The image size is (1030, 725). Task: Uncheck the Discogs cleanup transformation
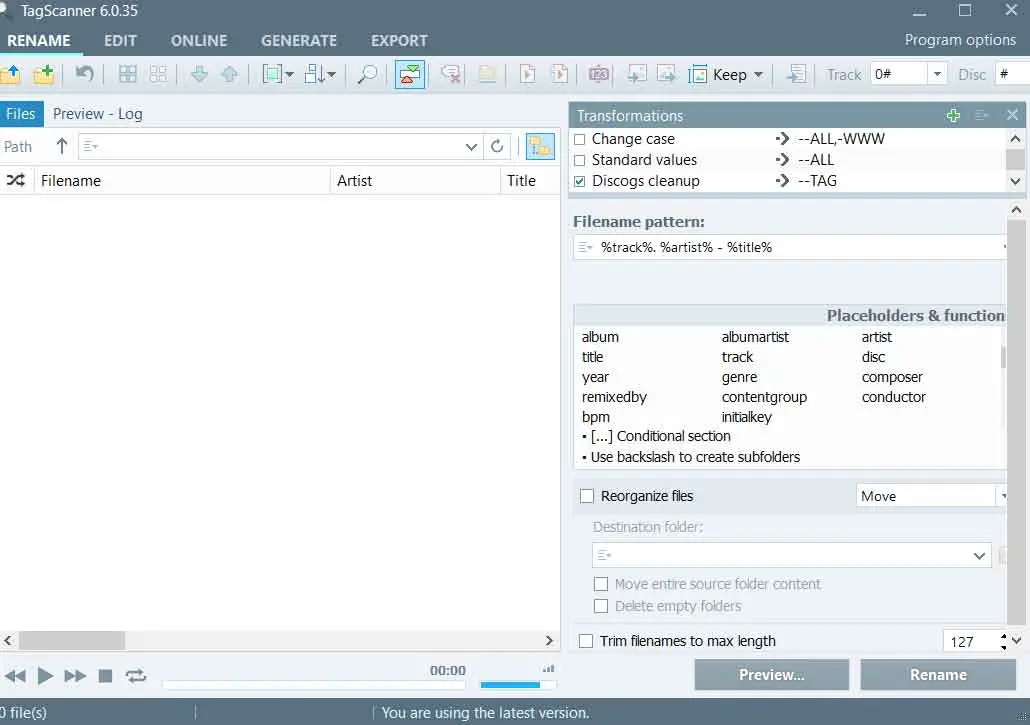tap(579, 181)
